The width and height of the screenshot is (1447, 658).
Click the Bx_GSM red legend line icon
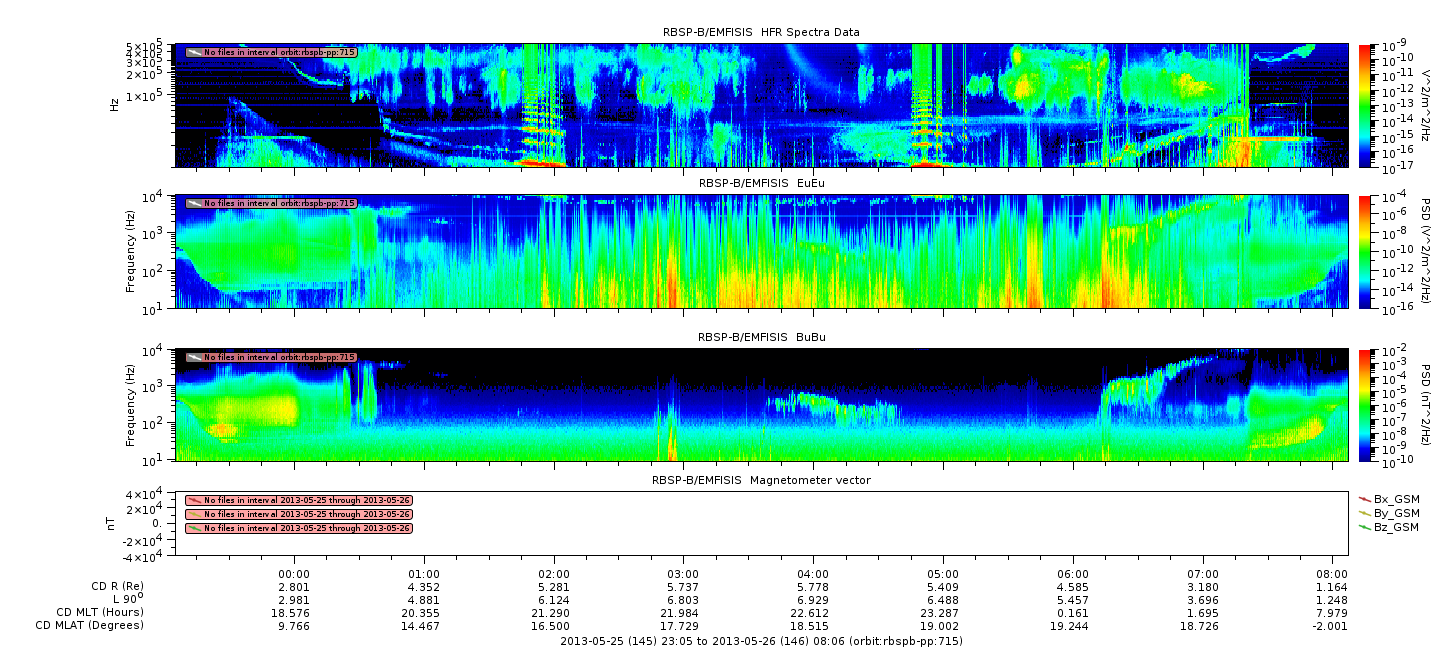(1364, 498)
